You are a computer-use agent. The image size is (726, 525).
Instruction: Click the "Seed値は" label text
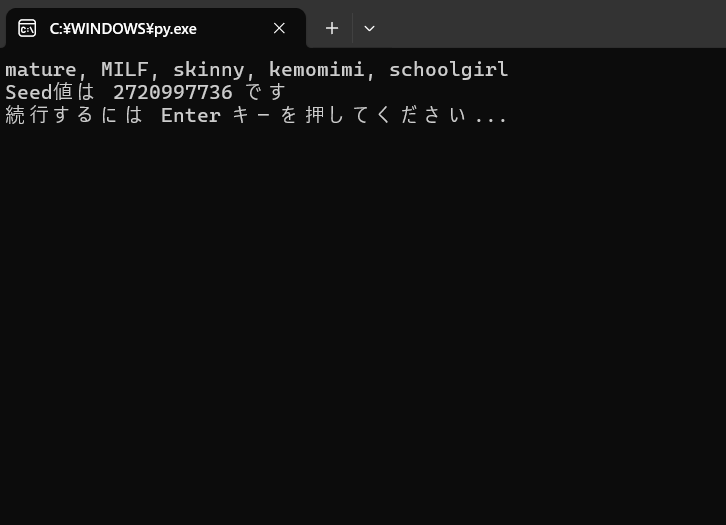point(50,92)
